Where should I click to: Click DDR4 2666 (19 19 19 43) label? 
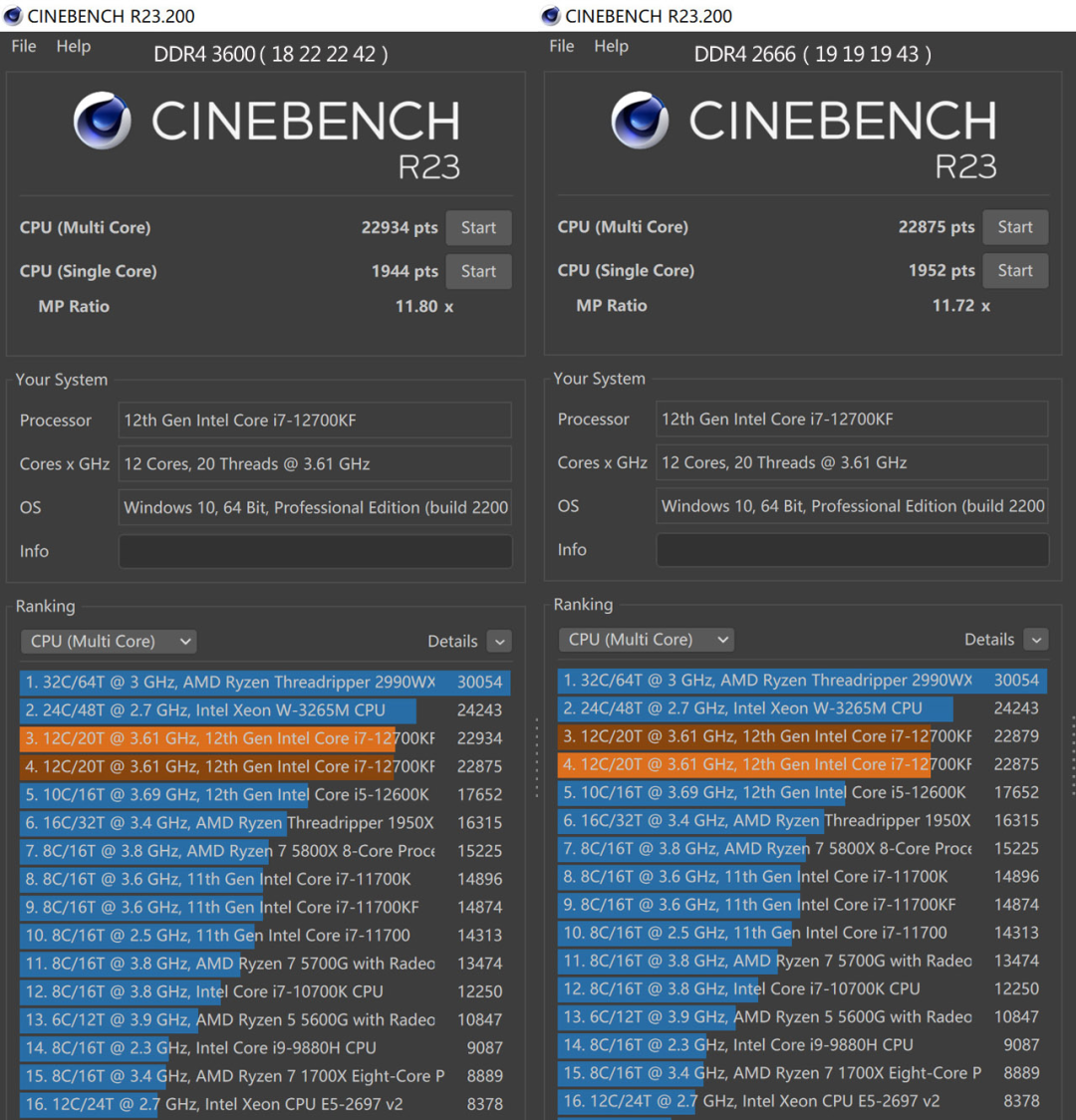click(813, 54)
